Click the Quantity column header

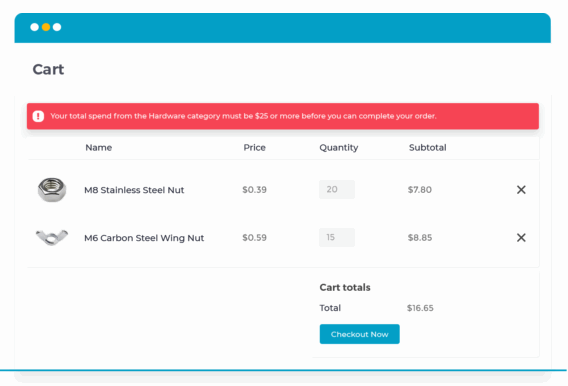tap(339, 148)
